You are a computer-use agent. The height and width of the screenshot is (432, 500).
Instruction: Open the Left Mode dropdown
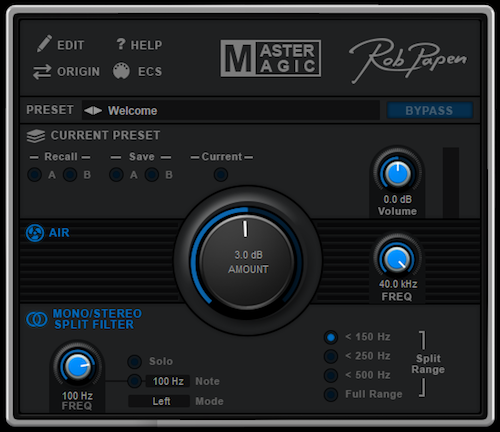point(159,401)
